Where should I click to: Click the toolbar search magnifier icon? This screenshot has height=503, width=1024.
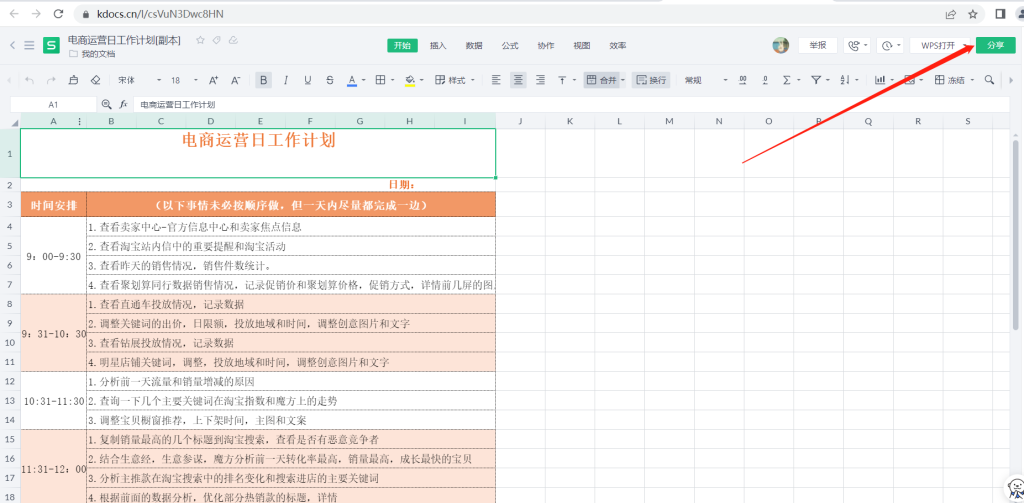click(x=989, y=80)
